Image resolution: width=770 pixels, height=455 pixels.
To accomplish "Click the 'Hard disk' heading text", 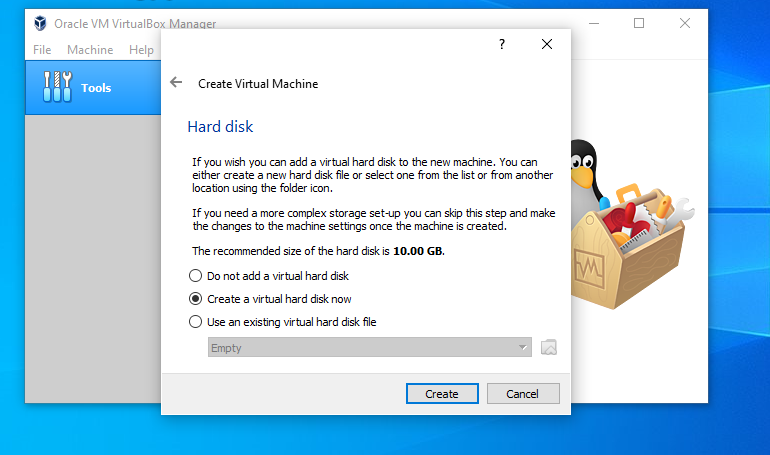I will 220,127.
